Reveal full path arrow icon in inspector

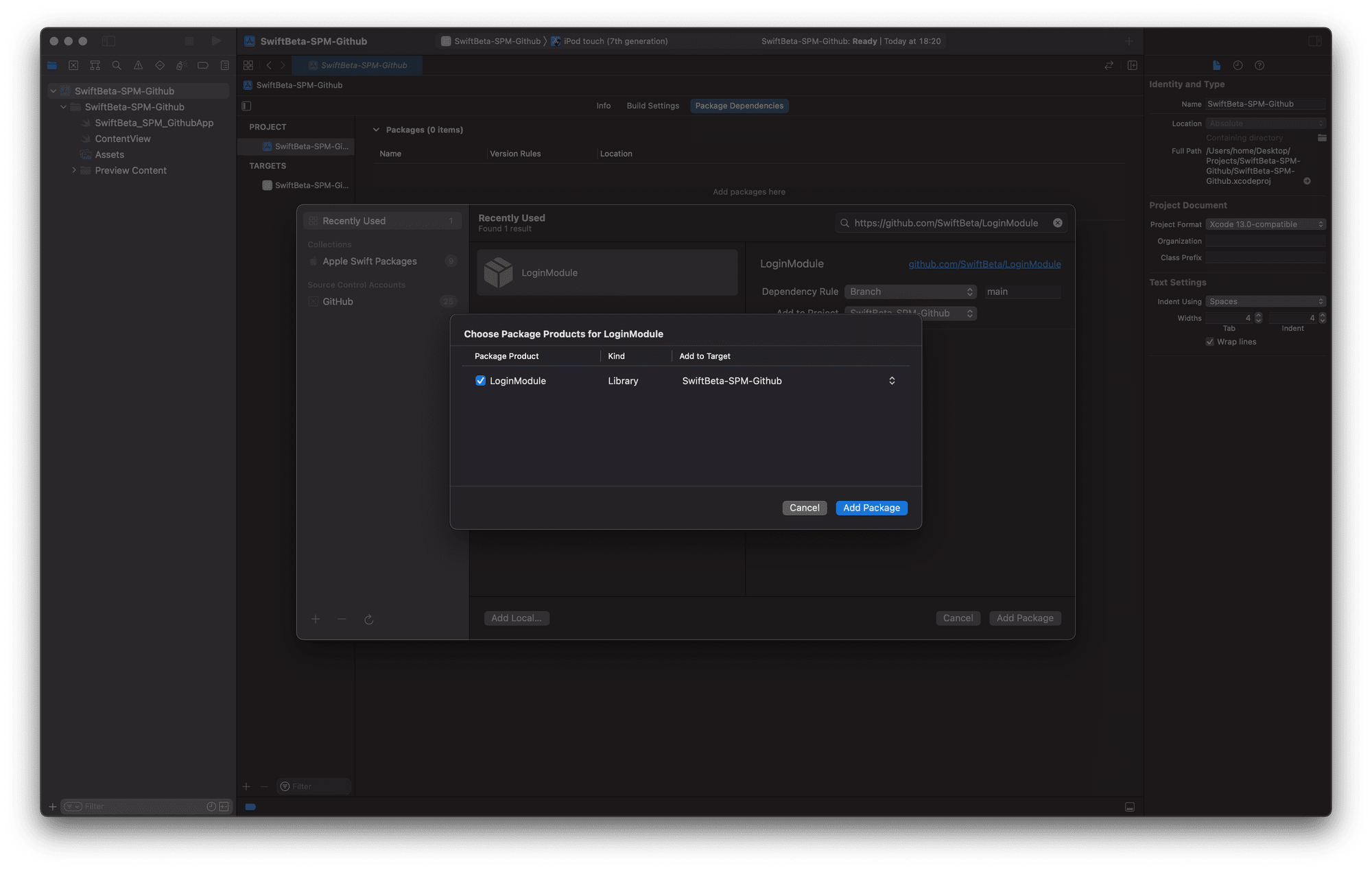click(1307, 181)
